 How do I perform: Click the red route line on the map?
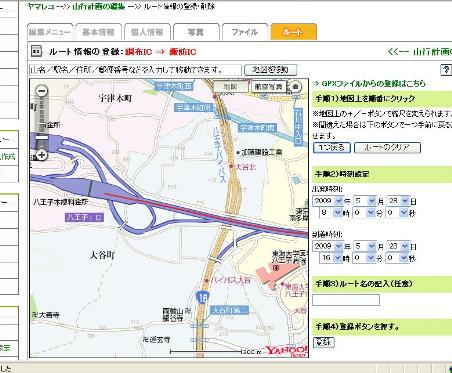click(x=207, y=214)
